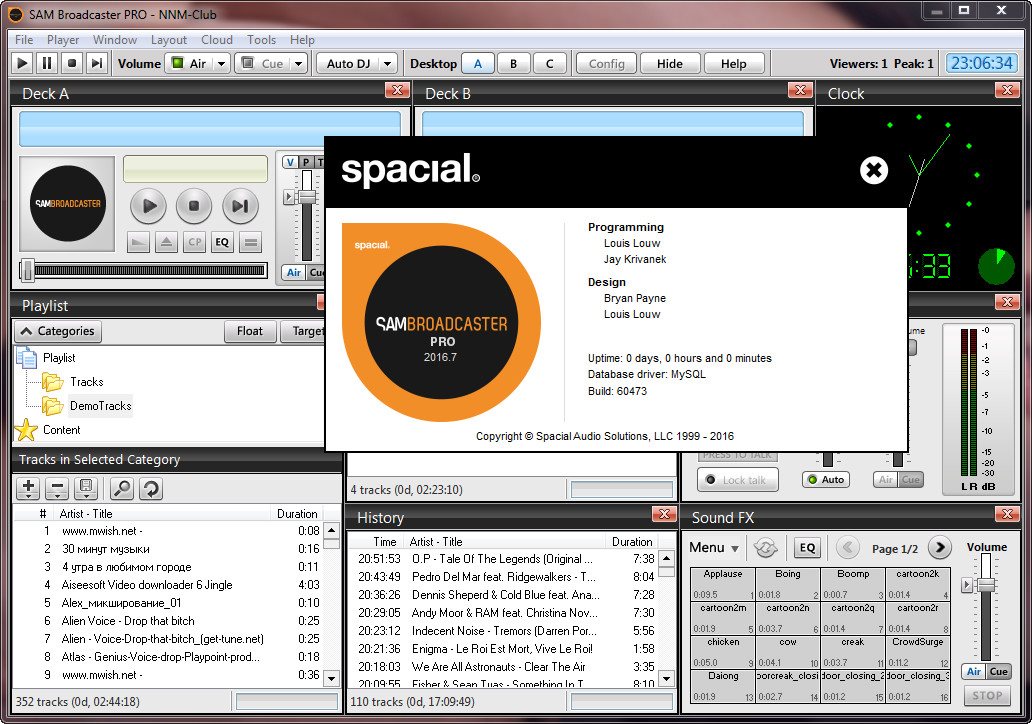Eject the track from Deck A
The width and height of the screenshot is (1032, 724).
click(x=166, y=242)
